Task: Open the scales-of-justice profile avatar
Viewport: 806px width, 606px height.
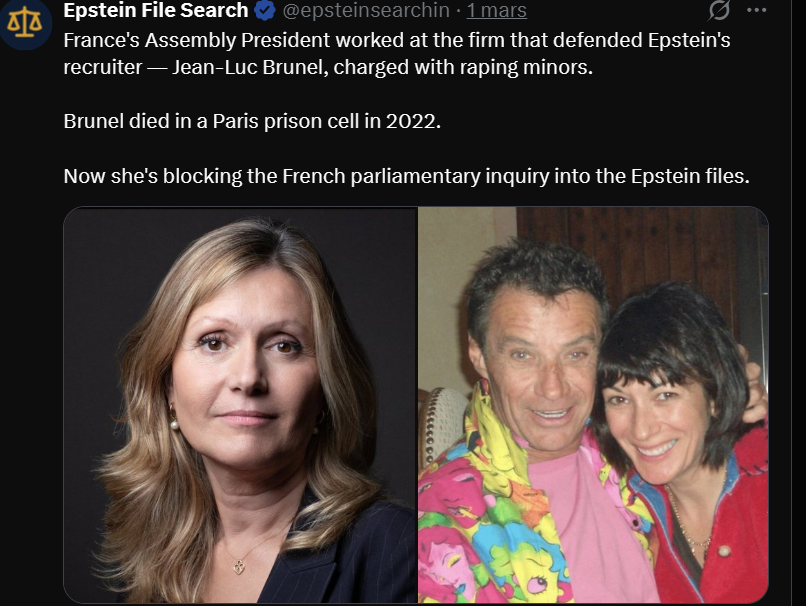Action: (24, 23)
